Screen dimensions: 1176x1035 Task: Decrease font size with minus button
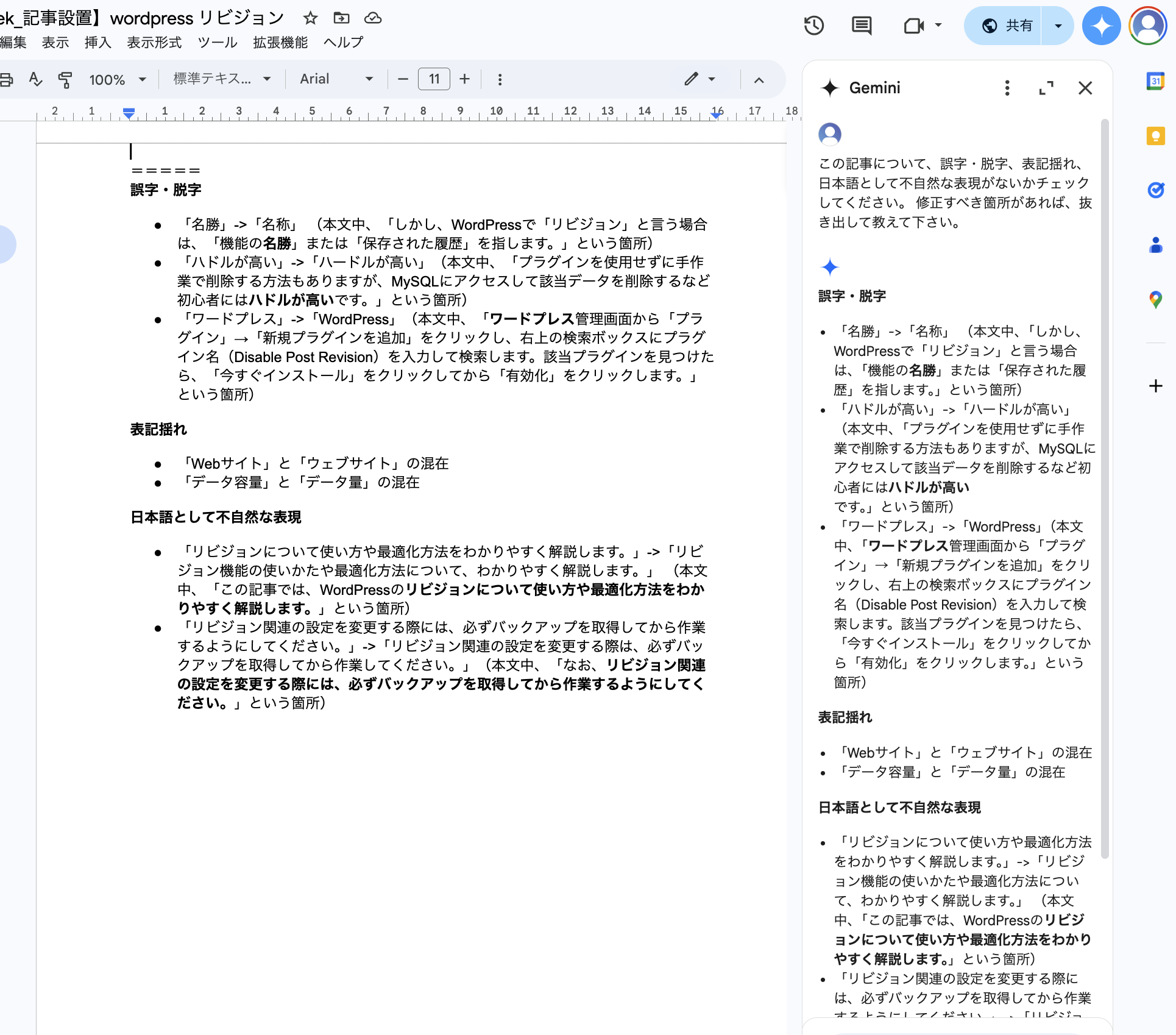point(403,79)
